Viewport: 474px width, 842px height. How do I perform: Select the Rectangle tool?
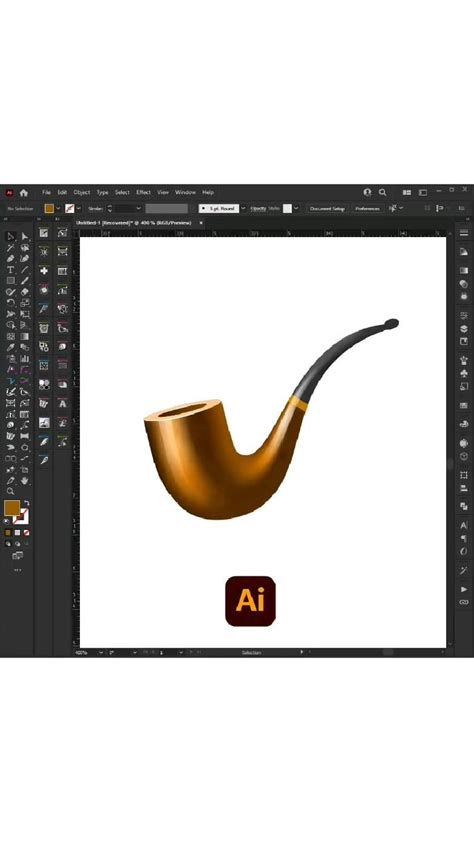click(11, 280)
